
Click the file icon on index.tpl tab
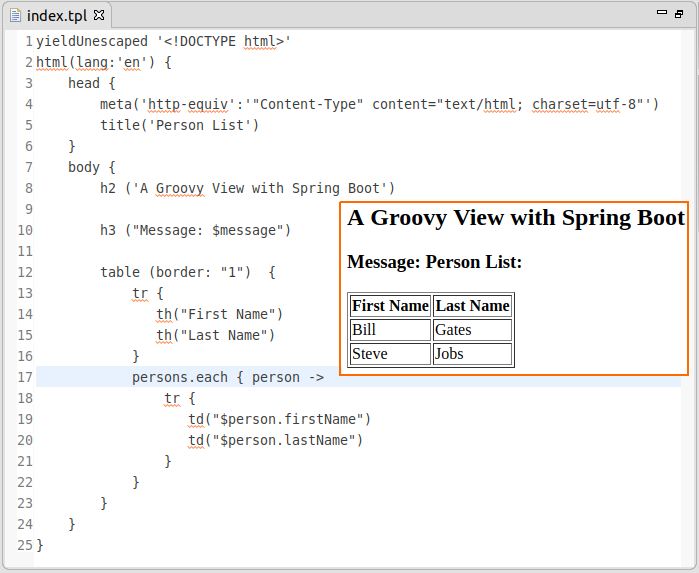click(x=16, y=16)
